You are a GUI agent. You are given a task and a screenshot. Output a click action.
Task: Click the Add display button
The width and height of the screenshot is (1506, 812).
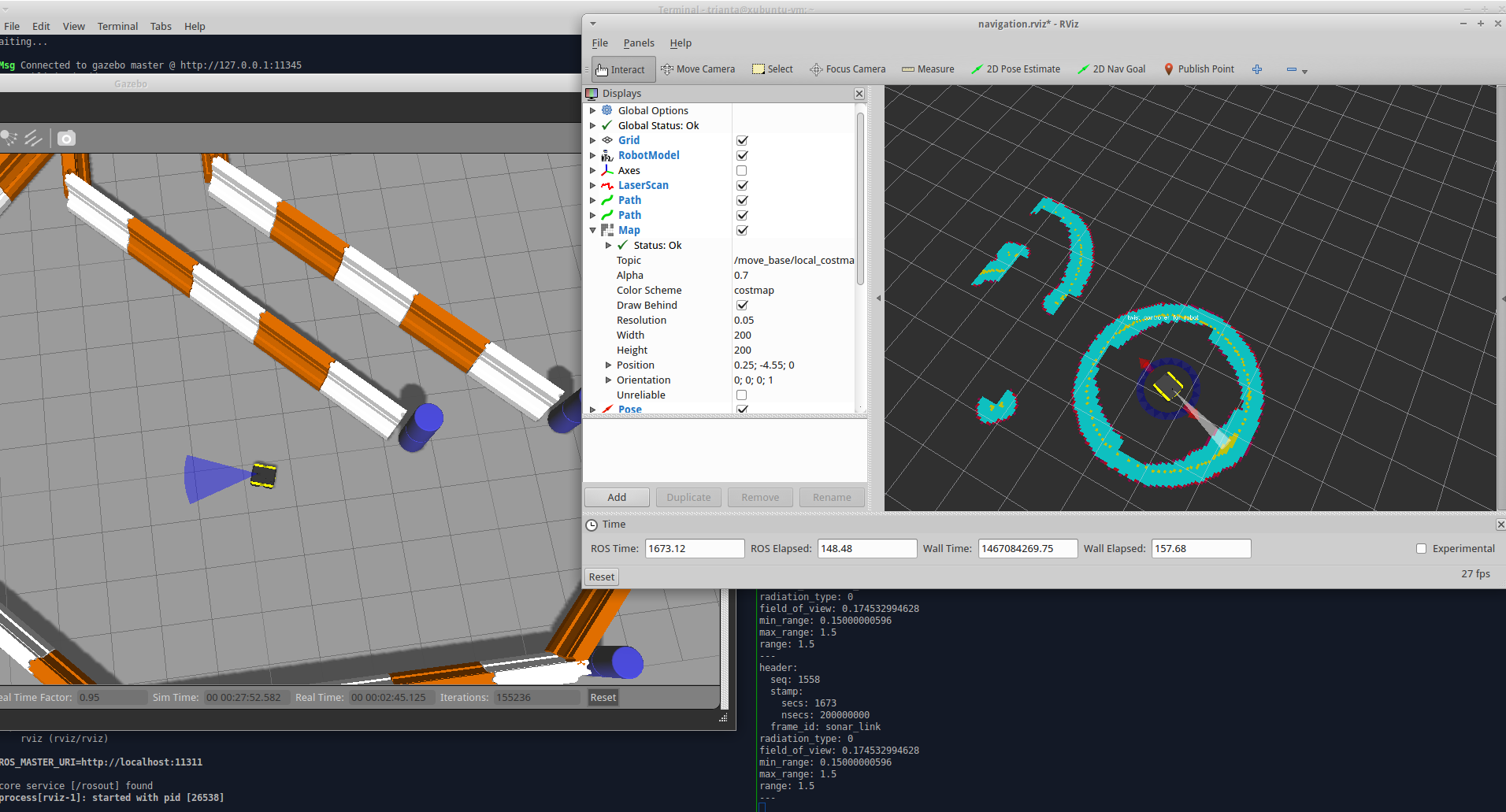(617, 497)
